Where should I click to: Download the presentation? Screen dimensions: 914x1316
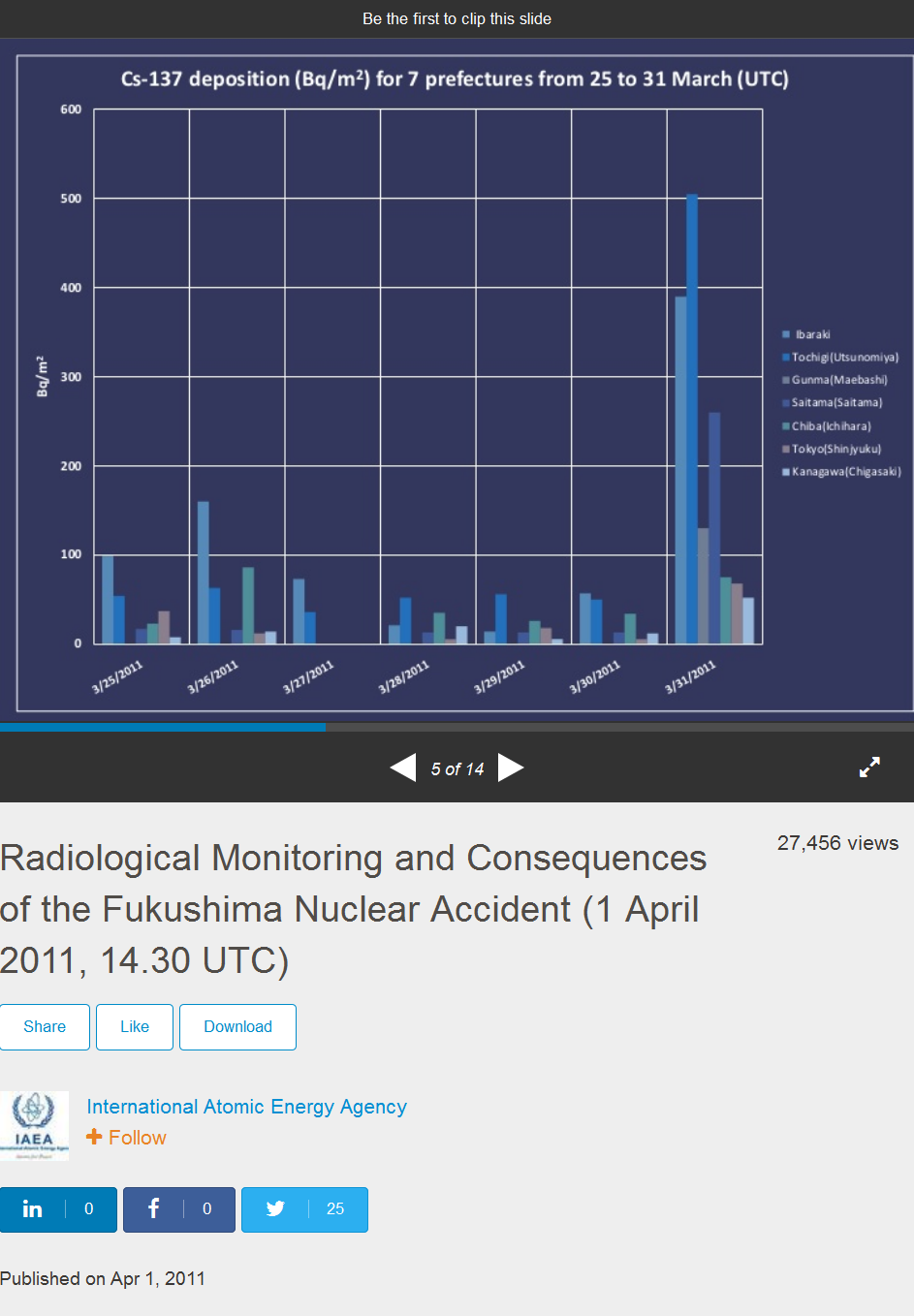pos(237,1027)
